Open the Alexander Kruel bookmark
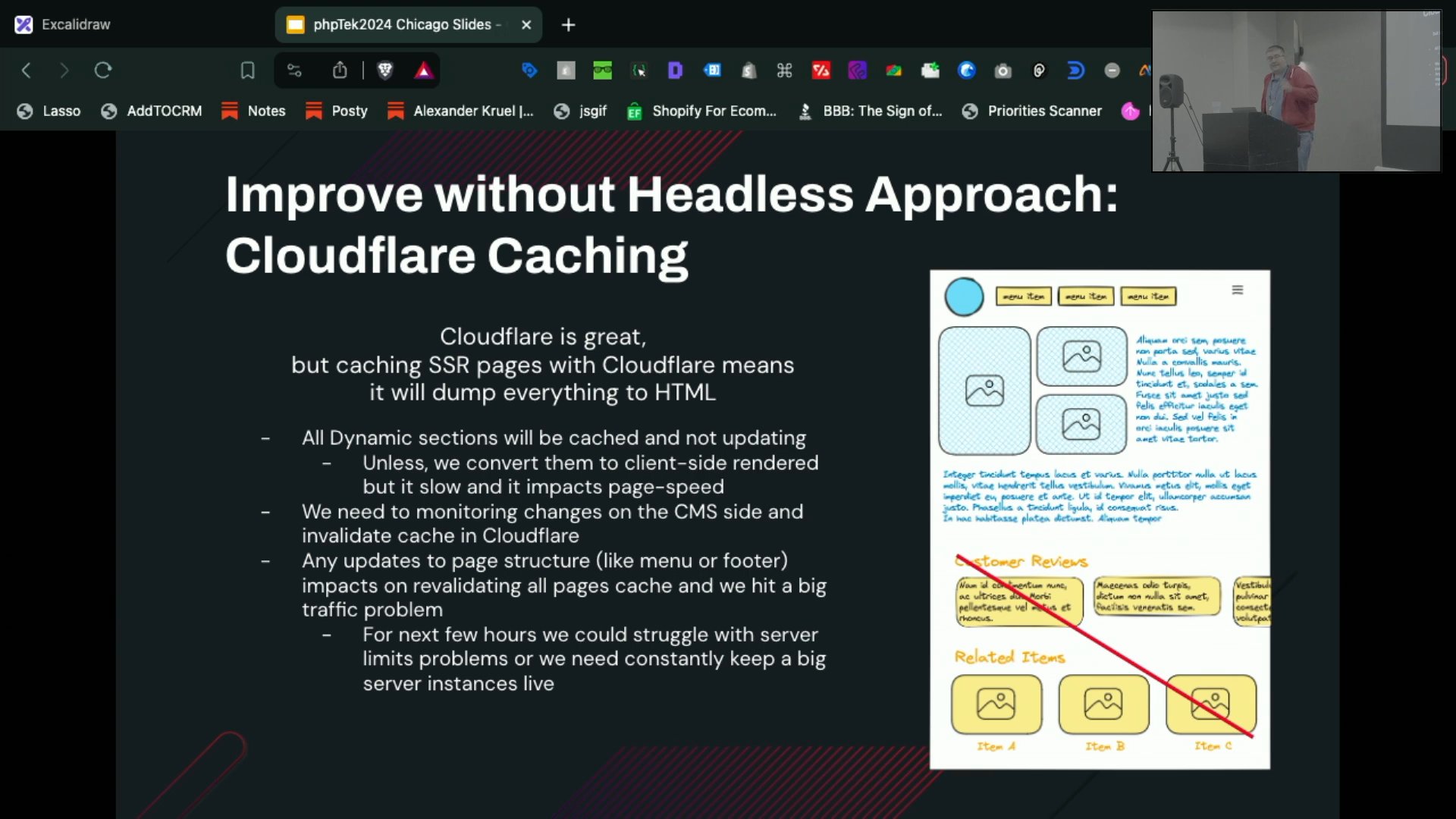Screen dimensions: 1456x819 pyautogui.click(x=460, y=111)
